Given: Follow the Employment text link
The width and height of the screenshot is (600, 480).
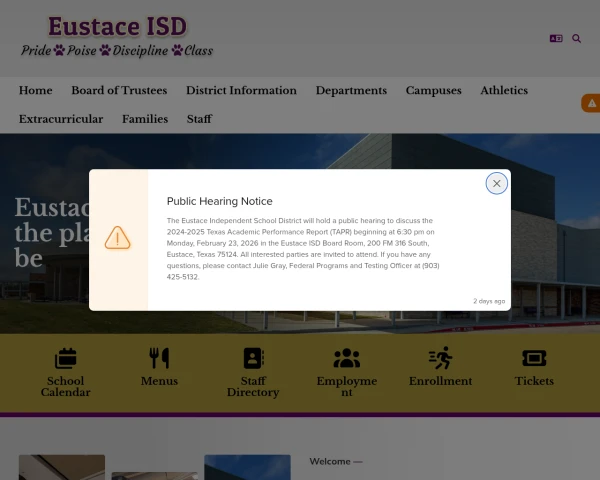Looking at the screenshot, I should (x=347, y=387).
